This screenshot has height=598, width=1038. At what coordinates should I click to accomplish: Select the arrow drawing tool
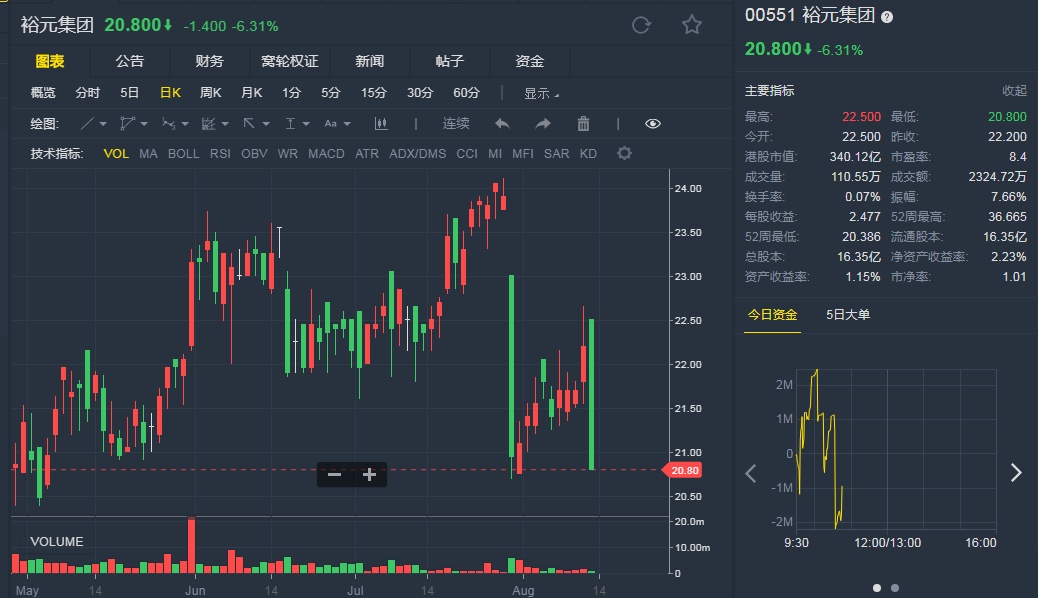[249, 124]
